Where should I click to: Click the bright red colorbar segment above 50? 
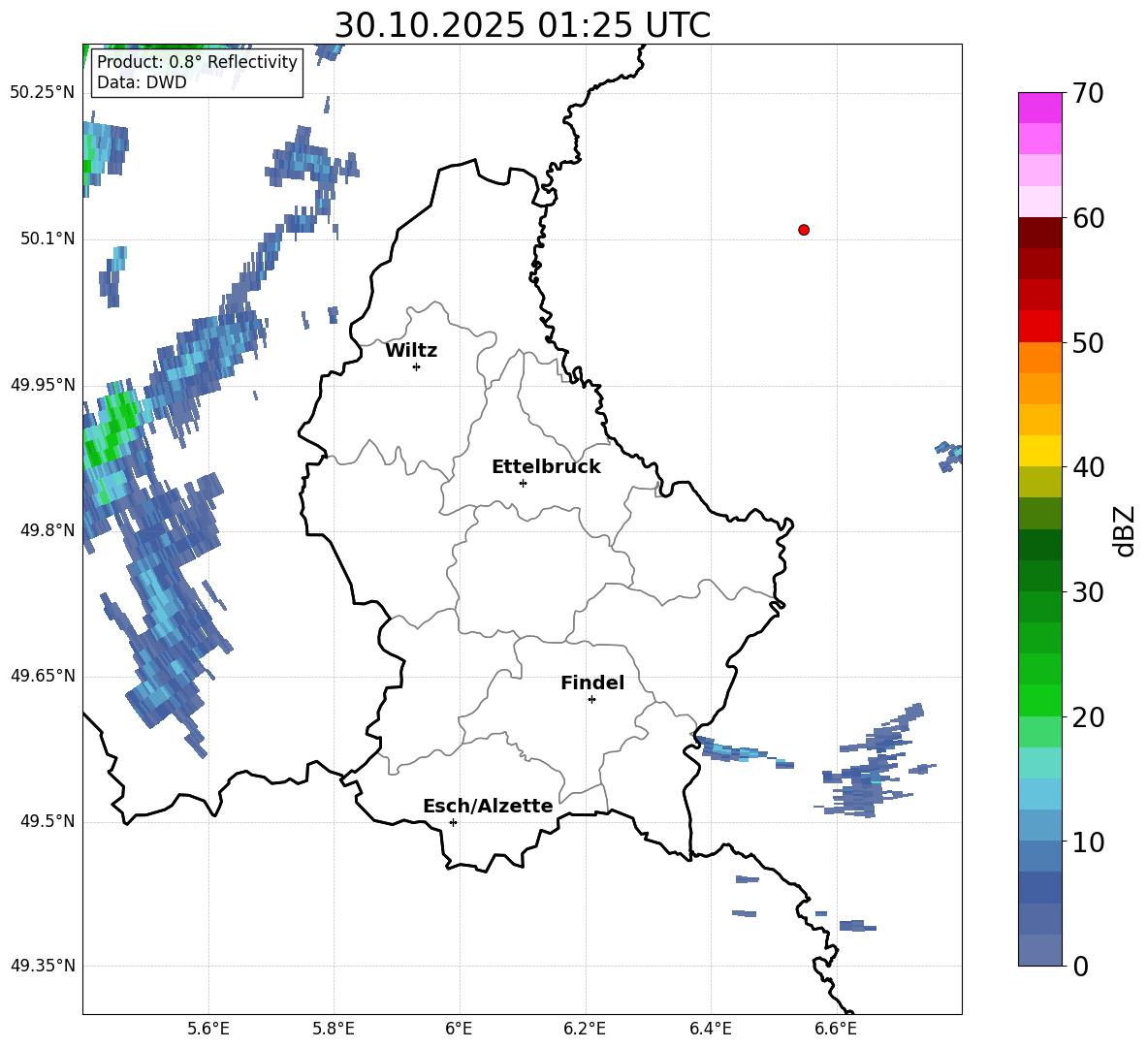click(1039, 327)
